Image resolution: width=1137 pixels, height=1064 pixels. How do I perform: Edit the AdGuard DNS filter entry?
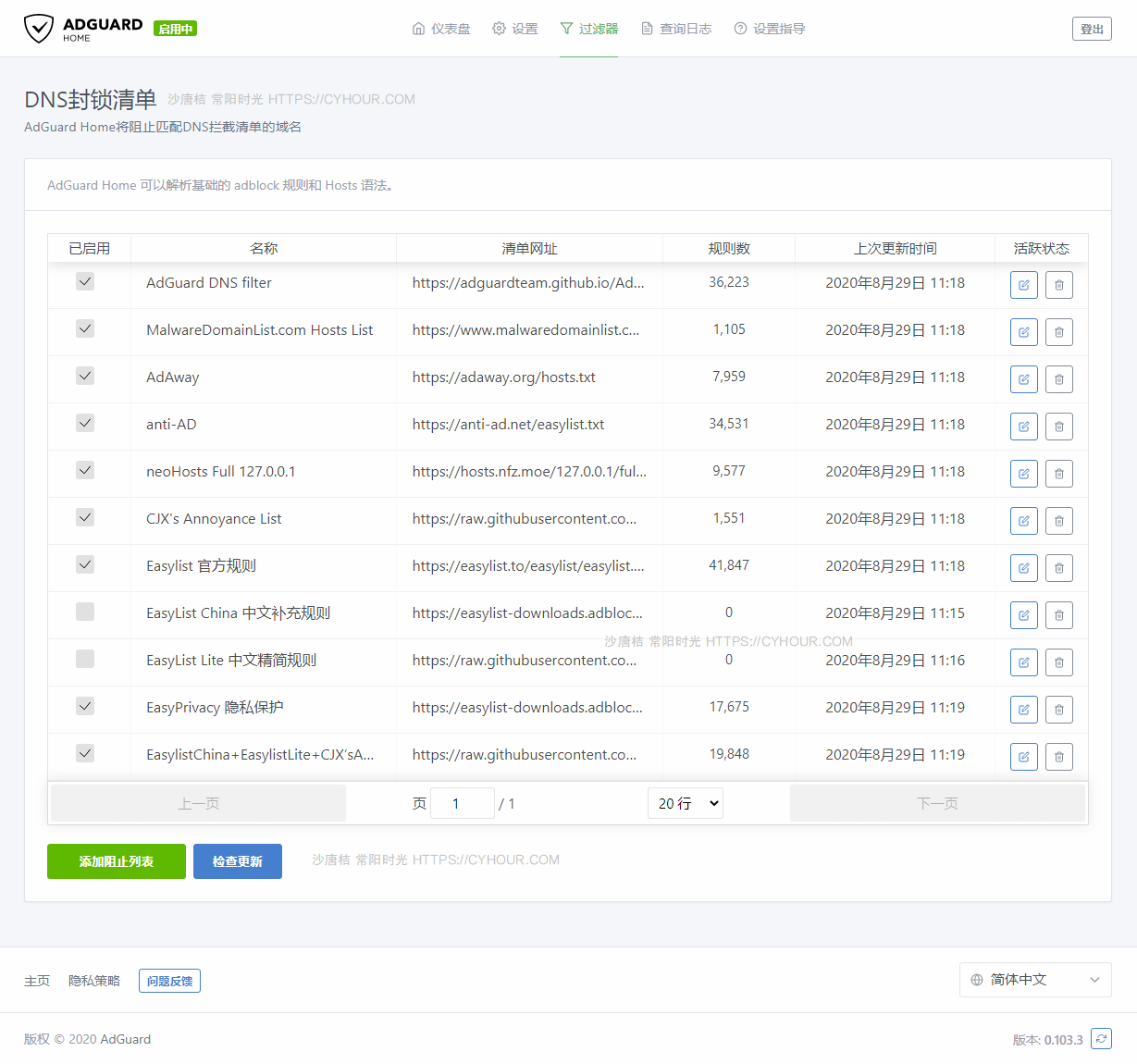pyautogui.click(x=1024, y=285)
